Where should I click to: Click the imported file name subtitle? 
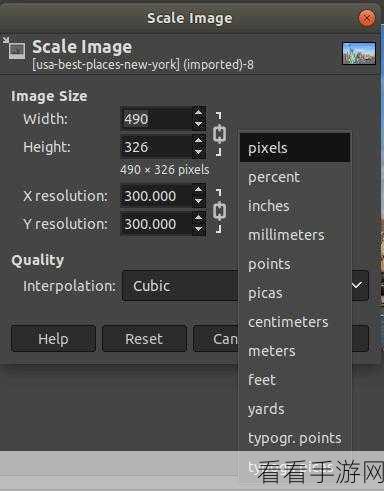coord(143,64)
